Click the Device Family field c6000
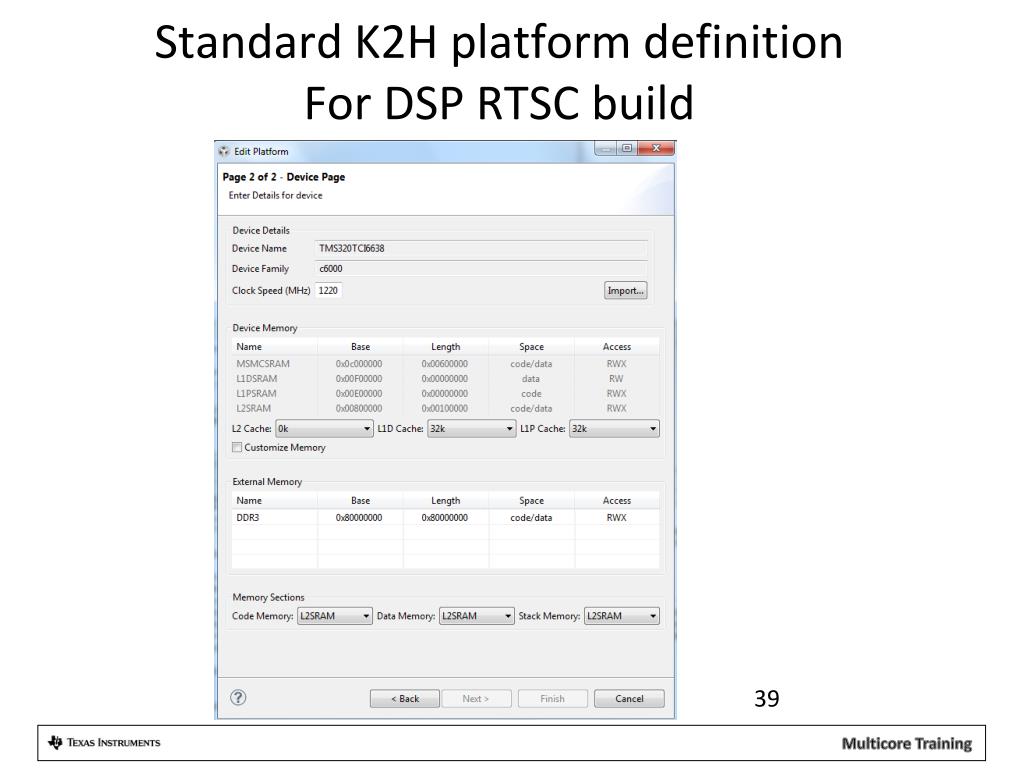 [481, 268]
